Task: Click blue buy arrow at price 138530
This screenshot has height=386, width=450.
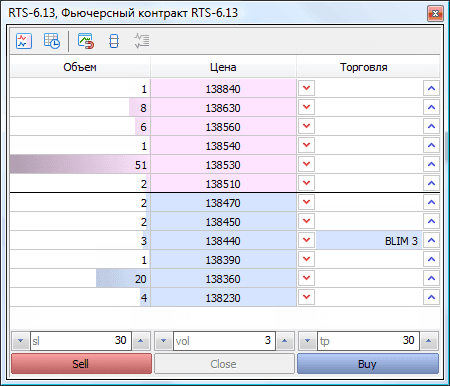Action: pos(431,164)
